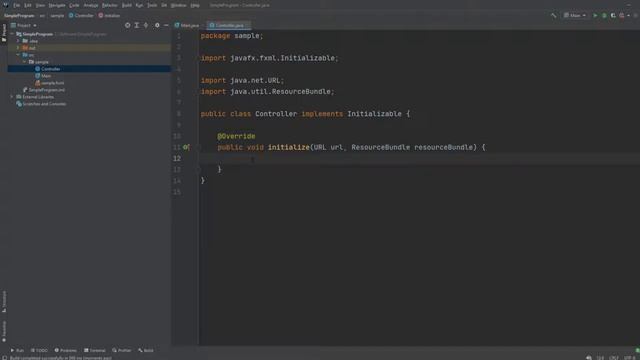640x360 pixels.
Task: Toggle the Project tool window side tab
Action: [x=4, y=33]
